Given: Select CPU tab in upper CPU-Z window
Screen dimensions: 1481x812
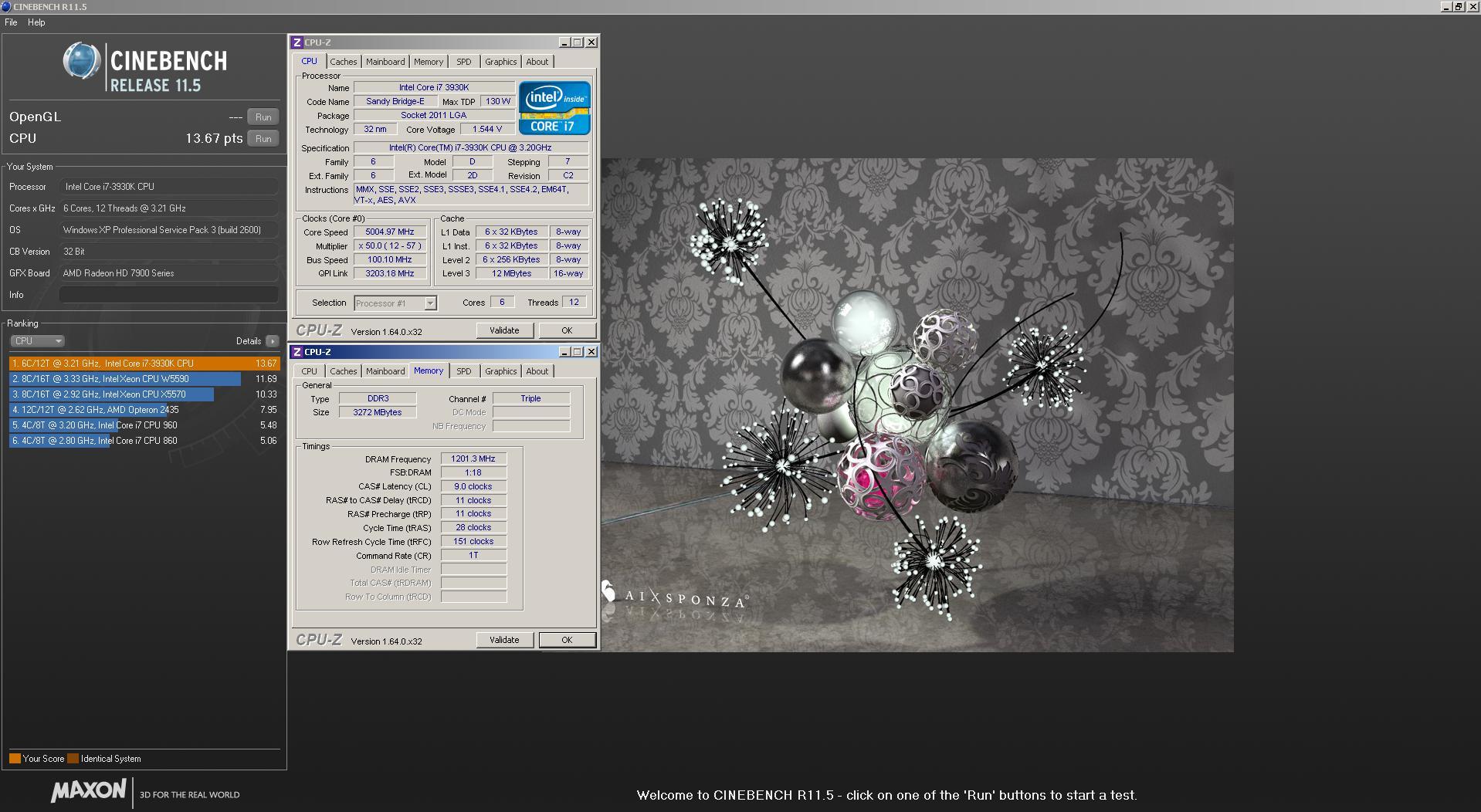Looking at the screenshot, I should pyautogui.click(x=309, y=61).
